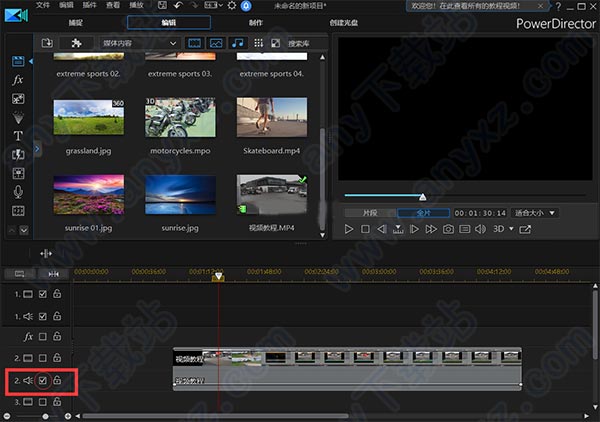The image size is (600, 422).
Task: Click the Import Media folder icon
Action: (x=47, y=43)
